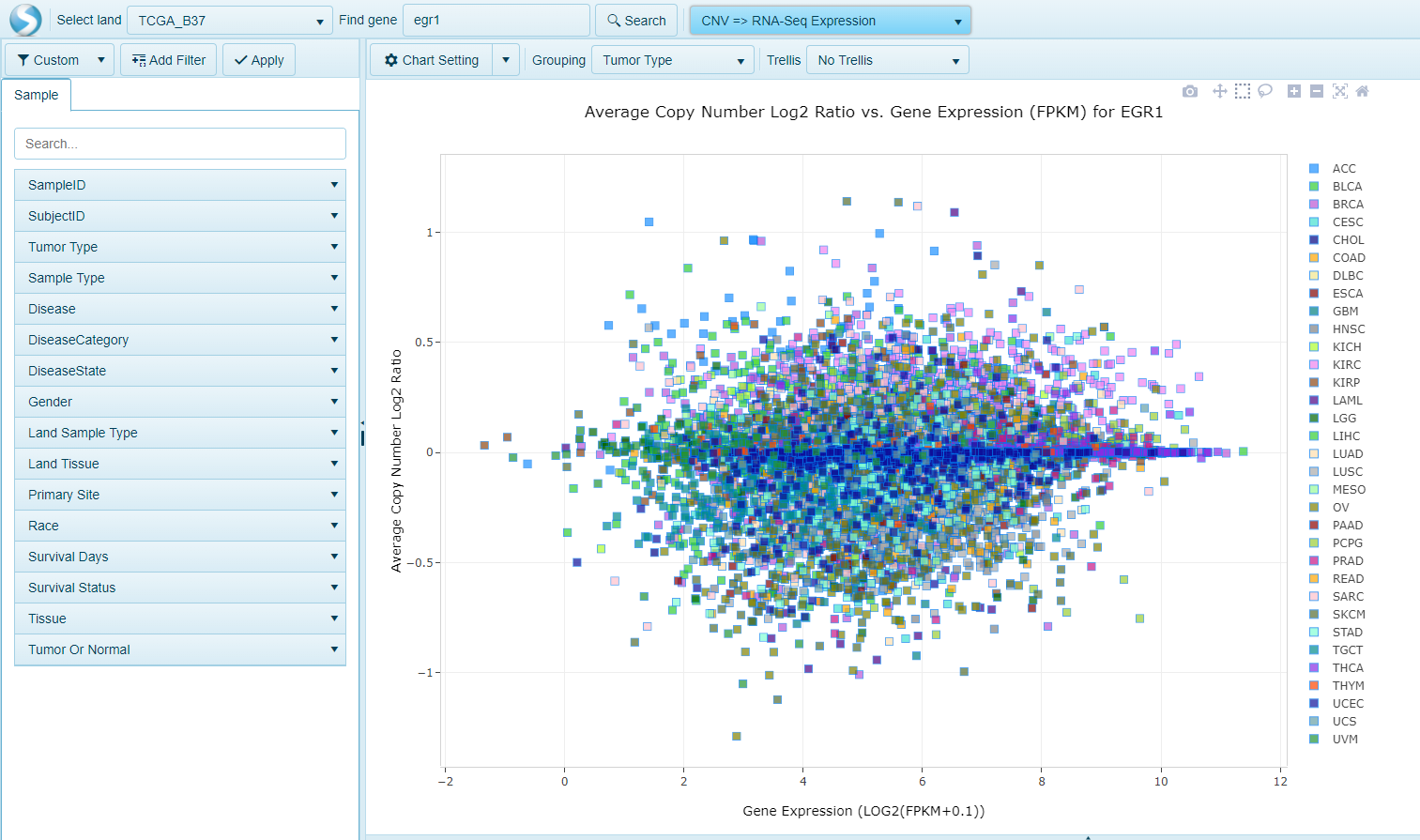
Task: Click inside the Find gene input field
Action: (x=496, y=19)
